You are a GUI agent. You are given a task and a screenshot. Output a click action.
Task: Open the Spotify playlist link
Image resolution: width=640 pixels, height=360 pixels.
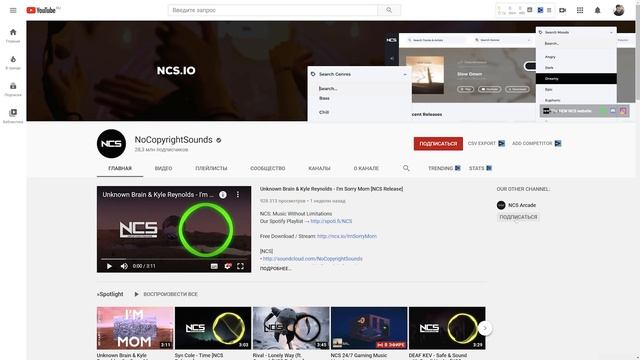pyautogui.click(x=331, y=221)
